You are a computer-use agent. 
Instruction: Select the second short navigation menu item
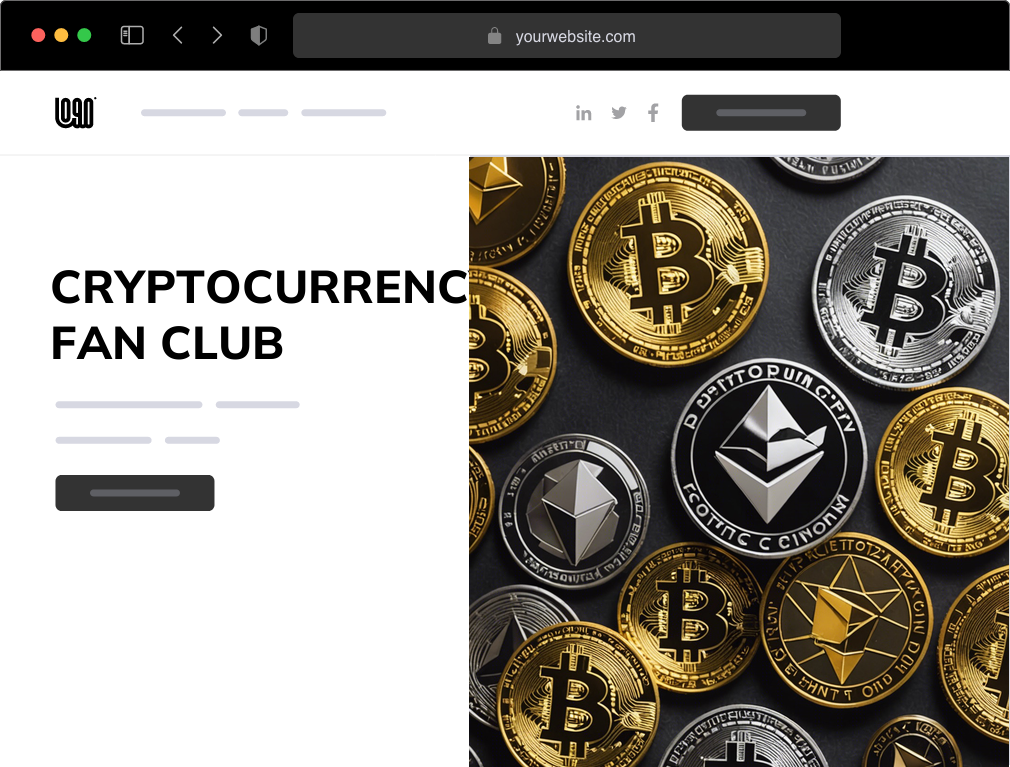point(263,113)
